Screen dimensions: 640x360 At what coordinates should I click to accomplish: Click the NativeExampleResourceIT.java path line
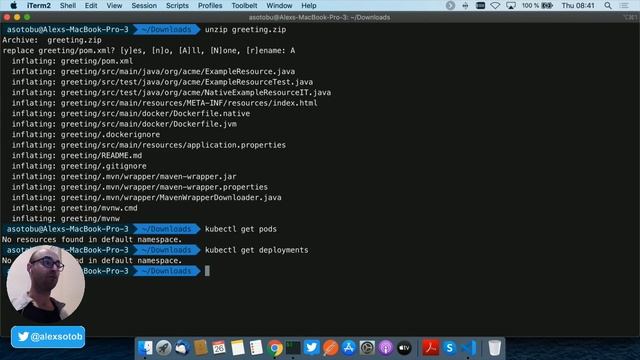pos(171,92)
